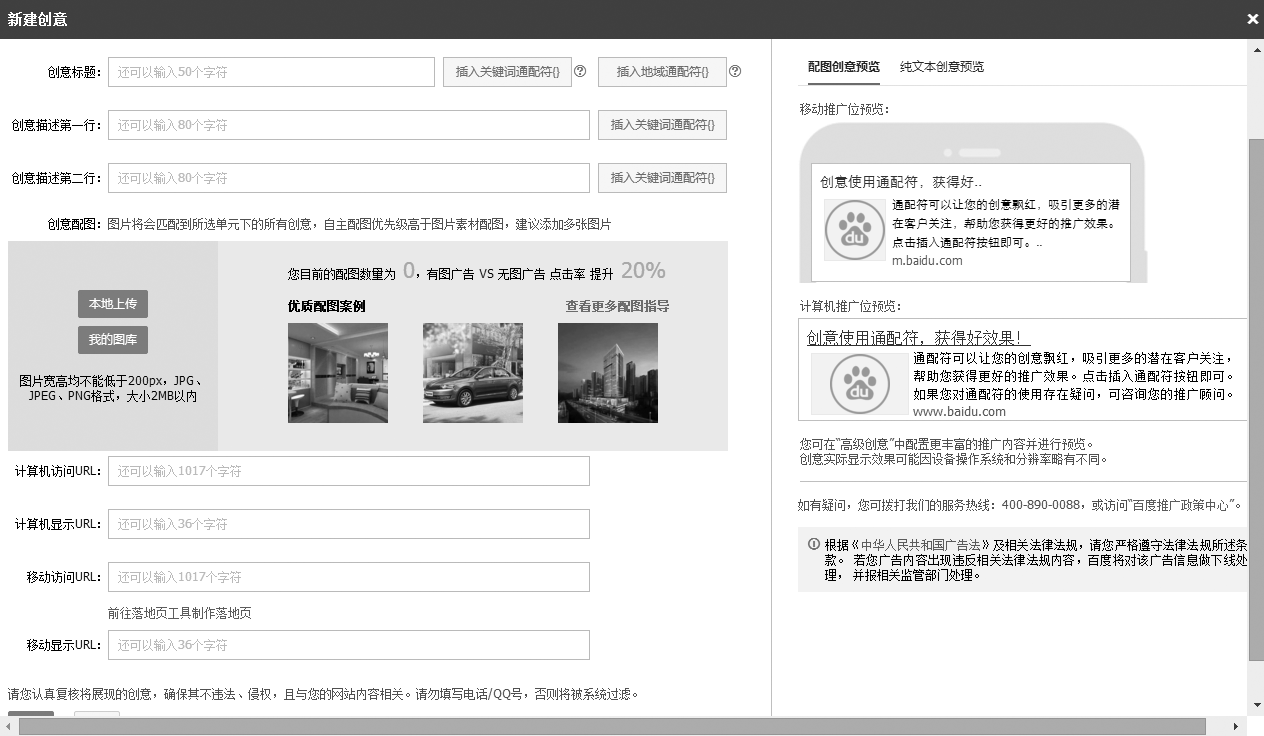Viewport: 1264px width, 736px height.
Task: Click help icon beside keyword wildcard button
Action: 580,71
